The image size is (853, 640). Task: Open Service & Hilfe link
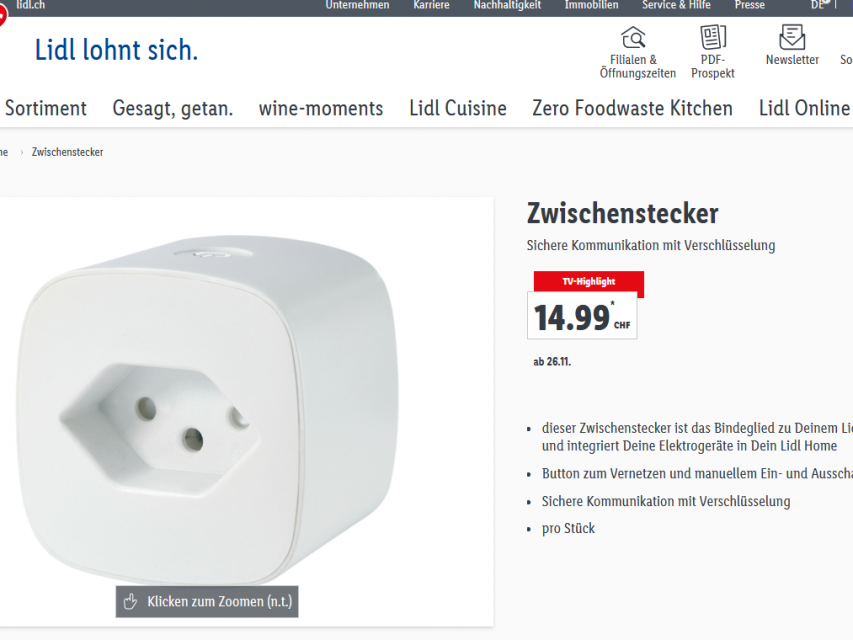(676, 5)
